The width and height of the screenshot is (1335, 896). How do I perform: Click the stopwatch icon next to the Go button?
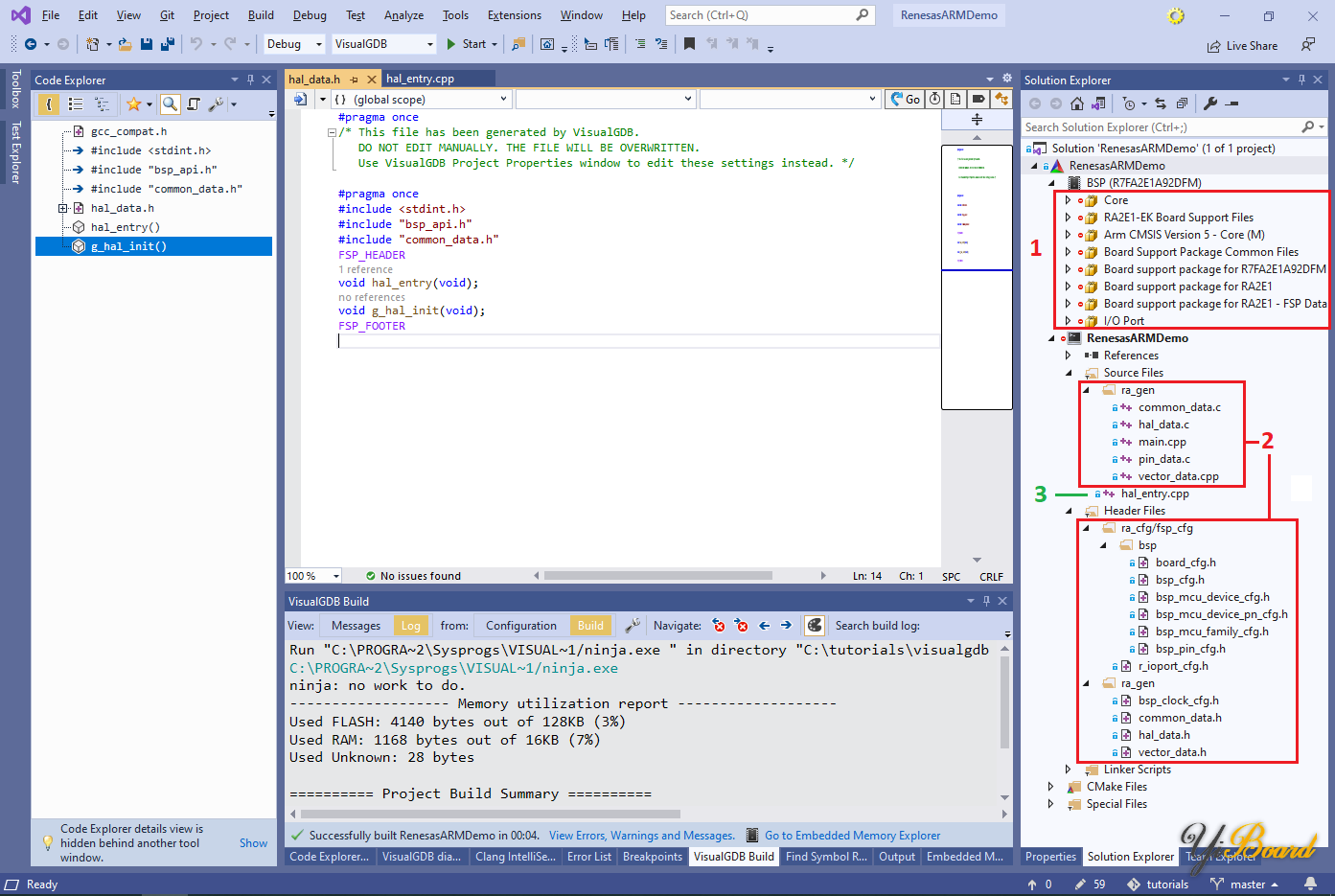(935, 99)
